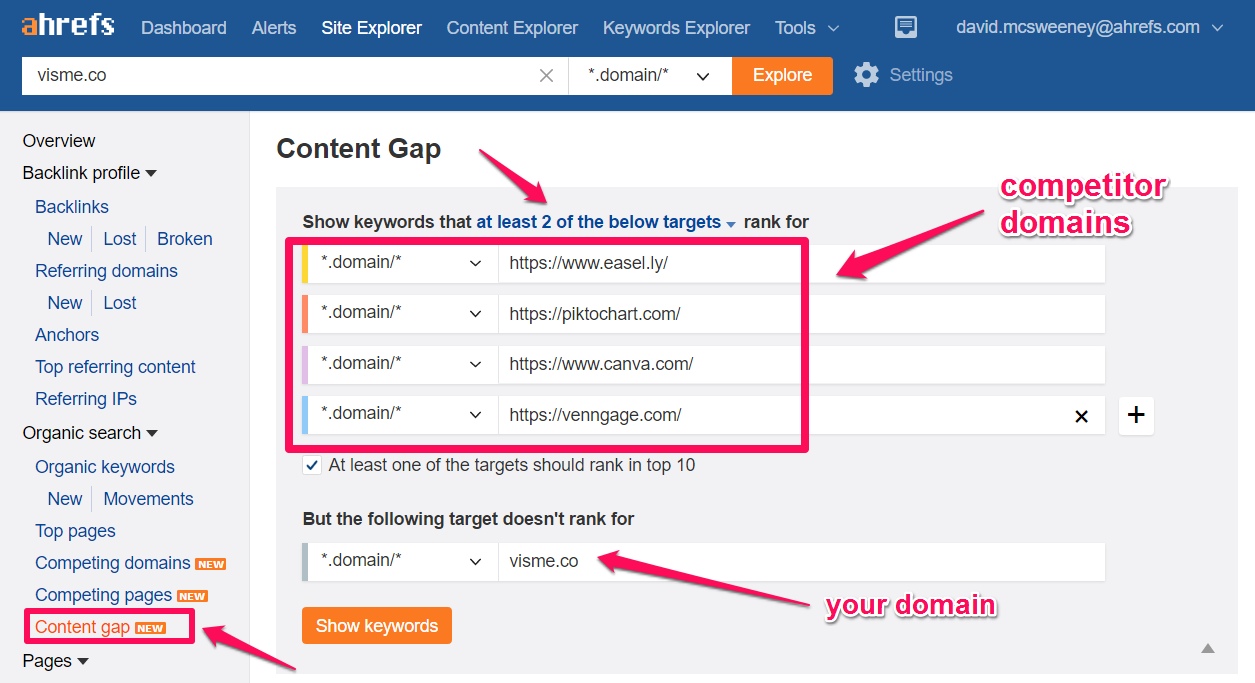Click the Settings gear icon

(x=866, y=75)
